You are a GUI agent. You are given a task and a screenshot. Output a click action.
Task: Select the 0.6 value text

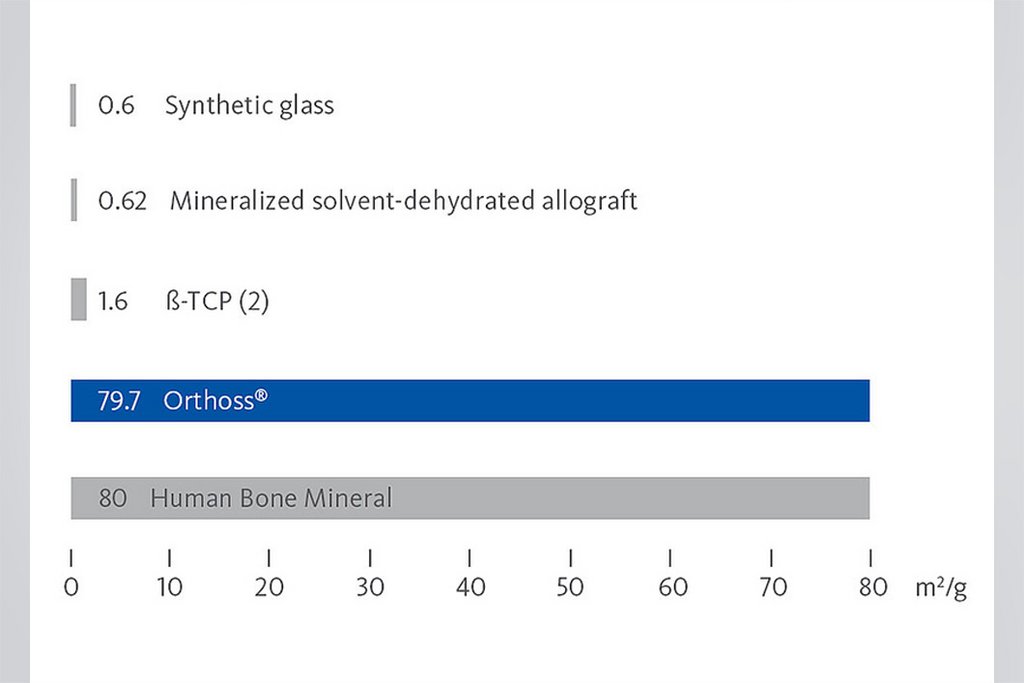pyautogui.click(x=116, y=106)
